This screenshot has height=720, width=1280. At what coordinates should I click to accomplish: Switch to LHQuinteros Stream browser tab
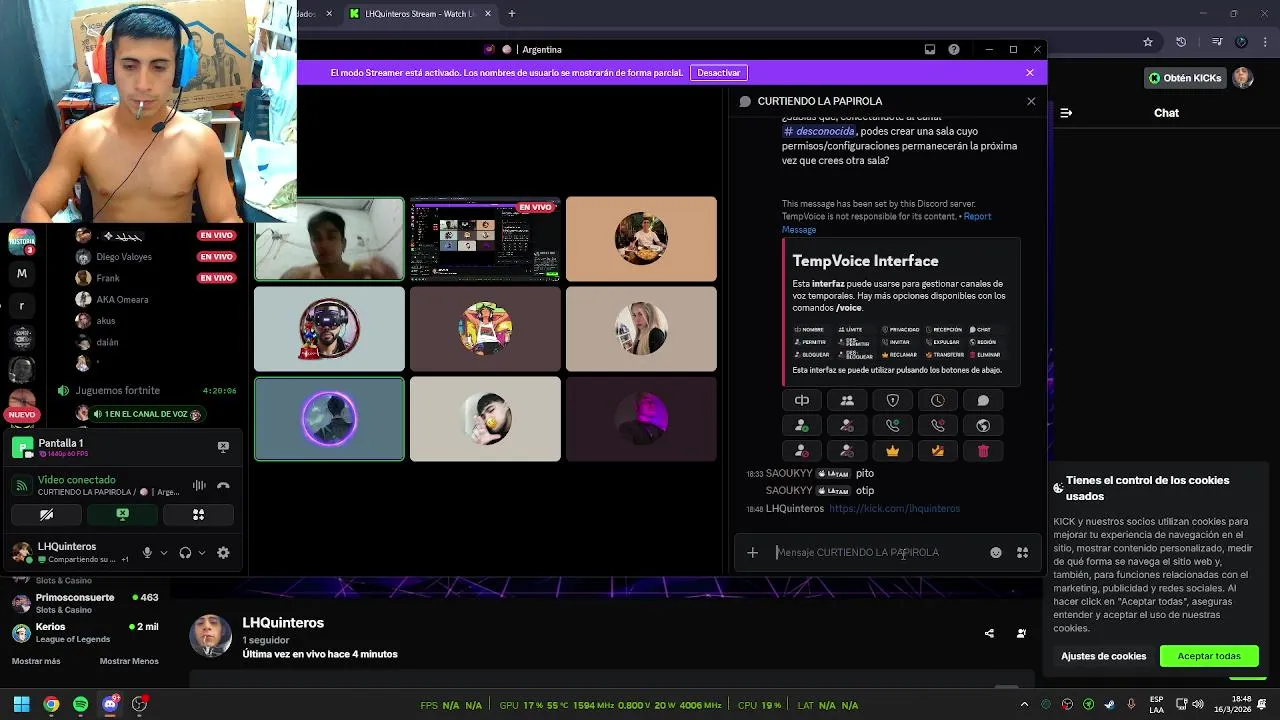tap(420, 14)
